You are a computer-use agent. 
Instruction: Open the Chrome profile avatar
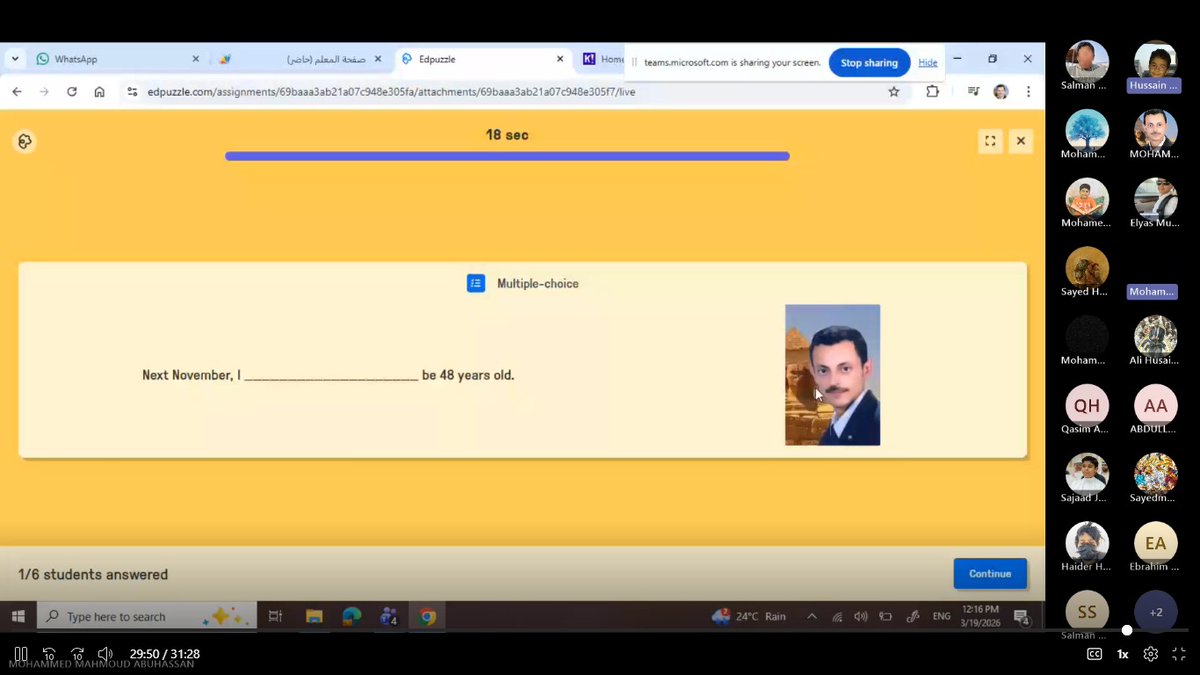pos(1001,91)
